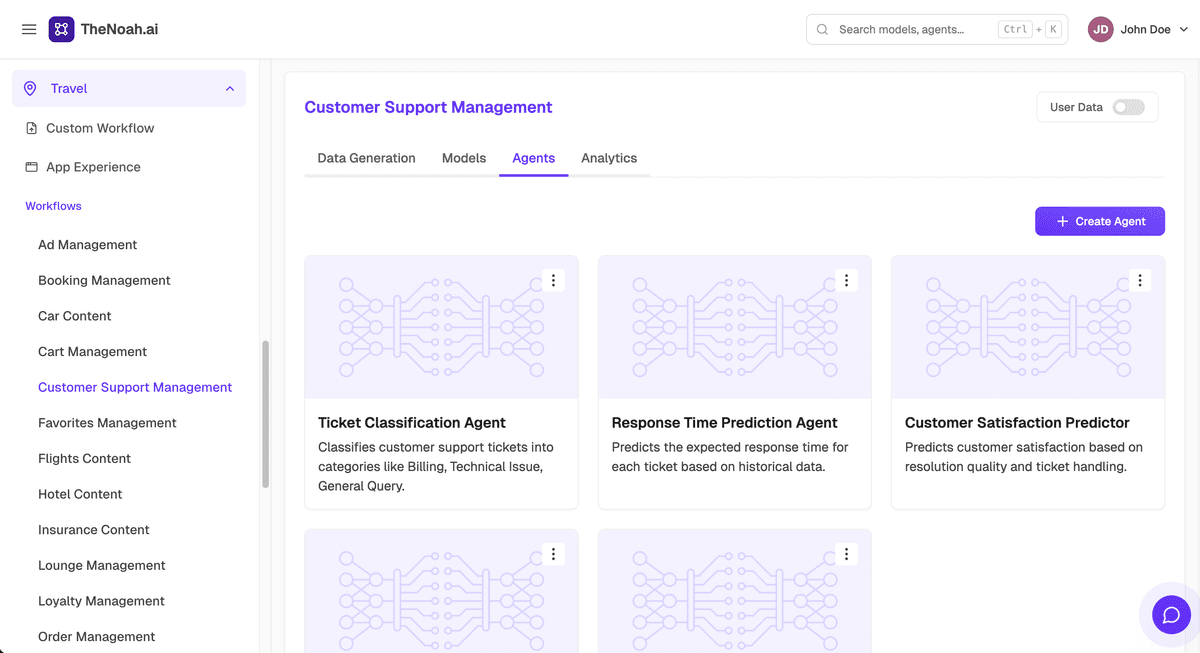This screenshot has height=653, width=1200.
Task: Open the hamburger menu icon
Action: point(29,30)
